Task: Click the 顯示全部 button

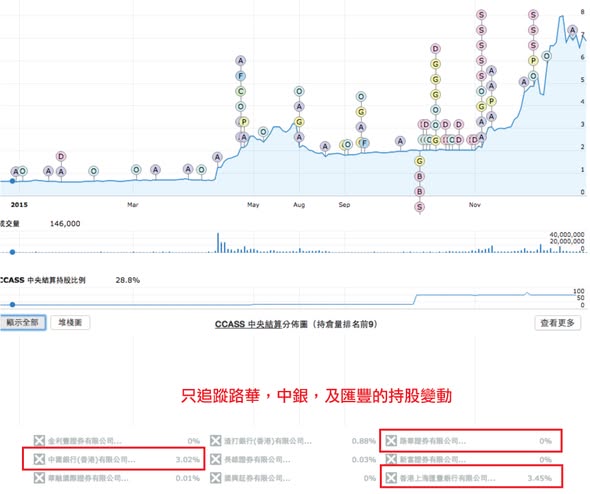Action: tap(23, 322)
